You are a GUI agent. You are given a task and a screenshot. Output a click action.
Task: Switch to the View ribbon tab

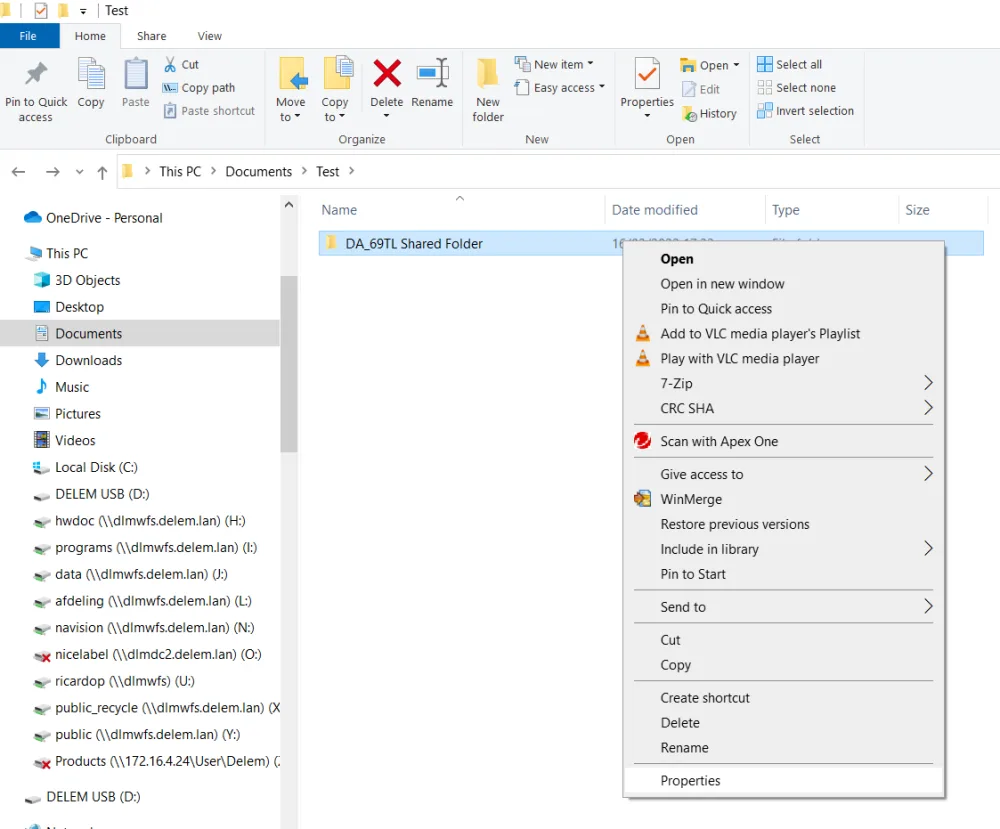[x=210, y=36]
